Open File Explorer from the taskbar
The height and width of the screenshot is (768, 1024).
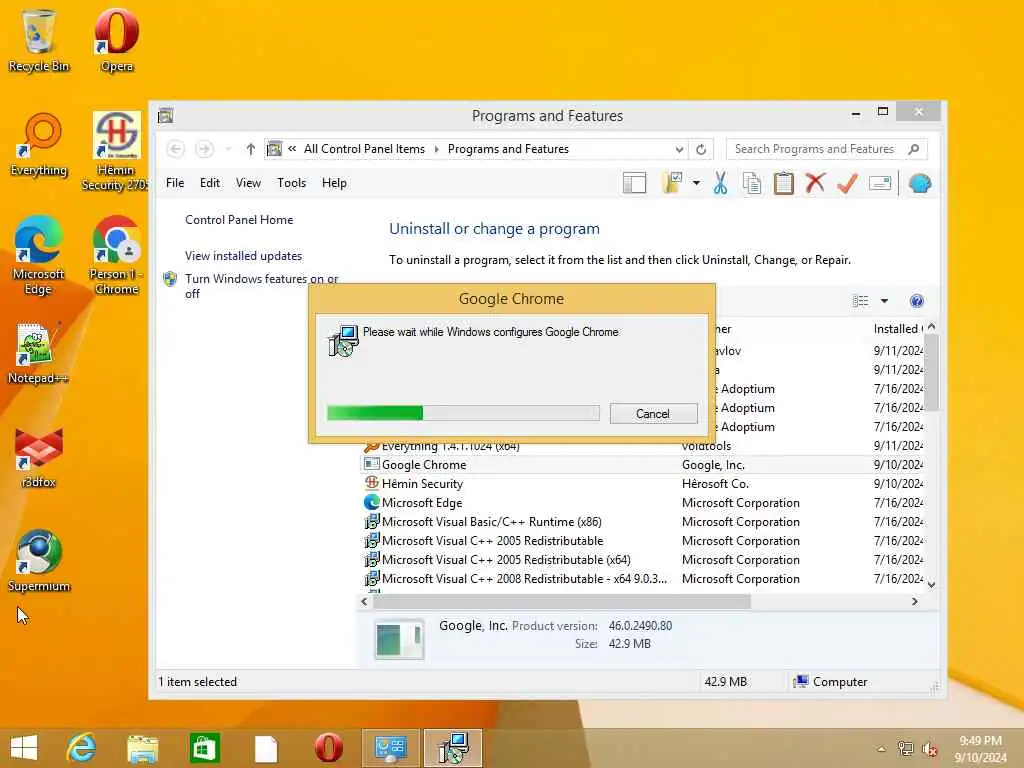142,748
